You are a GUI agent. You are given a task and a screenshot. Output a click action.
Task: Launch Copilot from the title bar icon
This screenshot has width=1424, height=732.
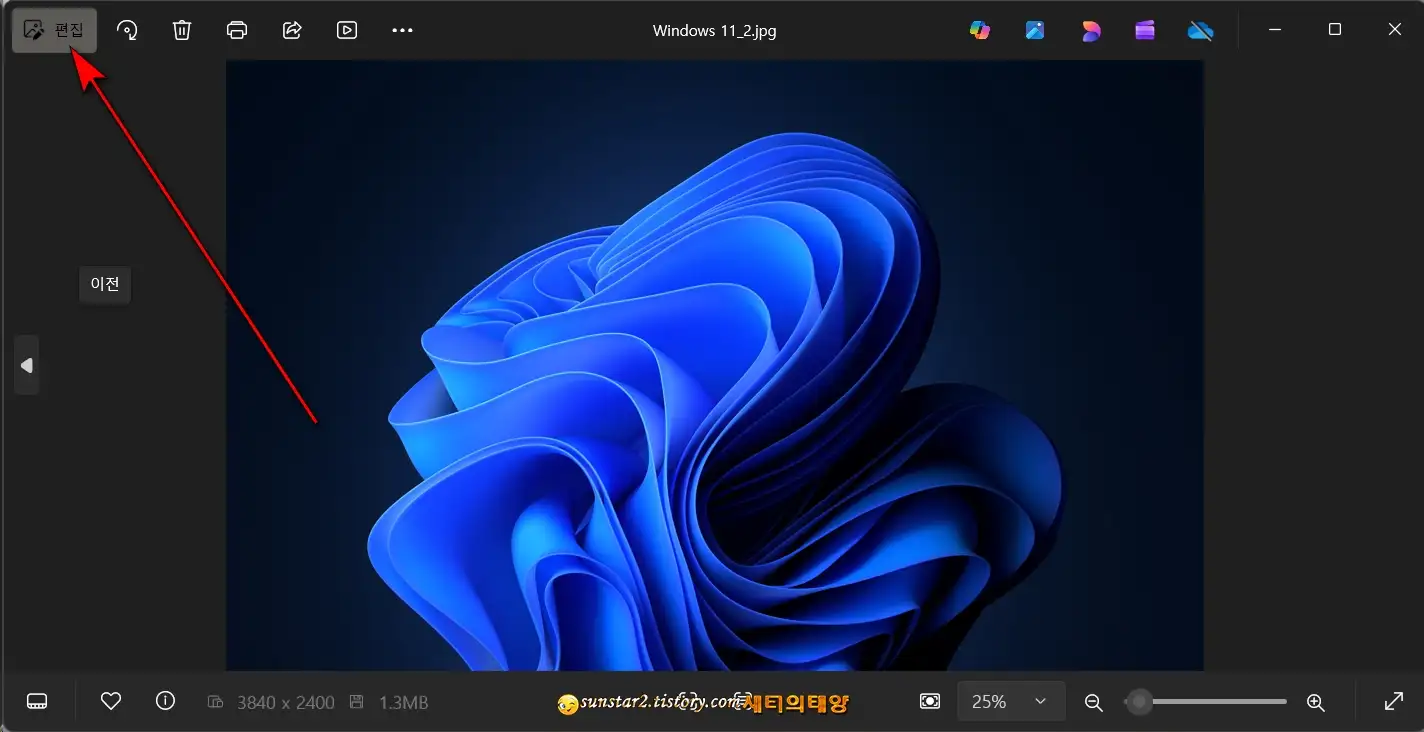[x=980, y=30]
